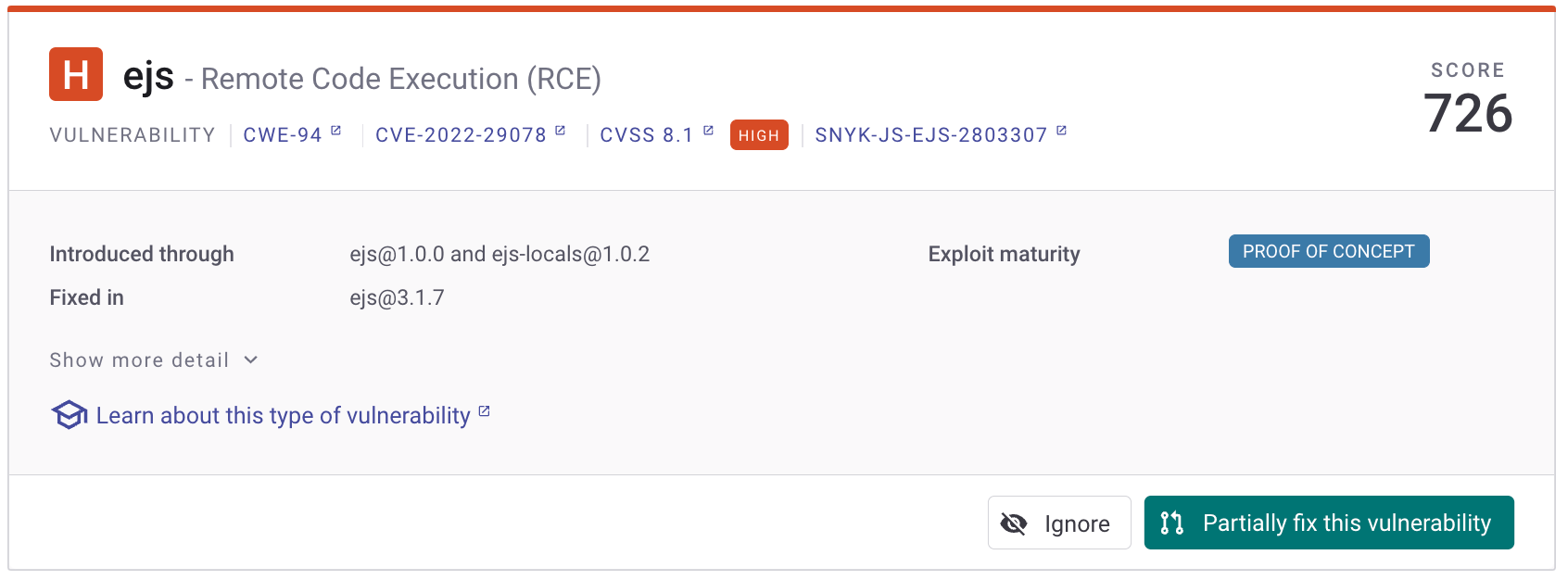Screen dimensions: 1568x580
Task: Click the orange H severity icon
Action: pos(76,74)
